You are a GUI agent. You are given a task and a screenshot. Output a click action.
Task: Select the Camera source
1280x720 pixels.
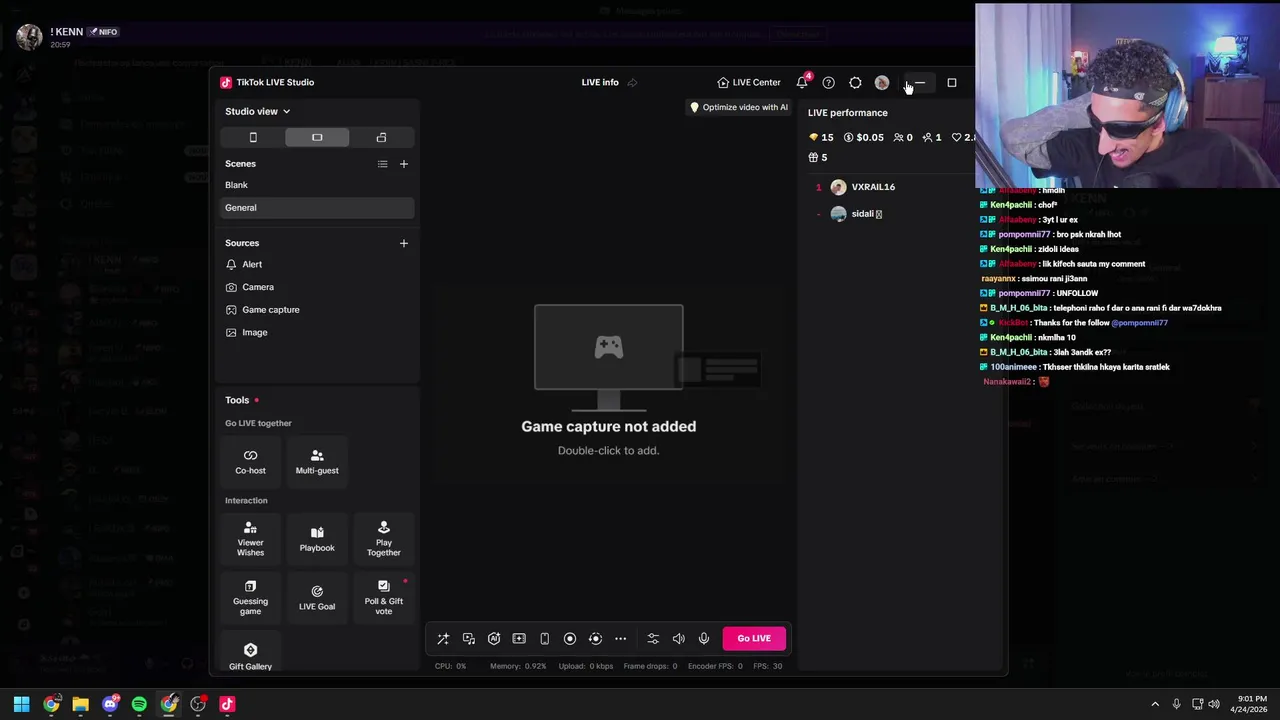(x=317, y=287)
